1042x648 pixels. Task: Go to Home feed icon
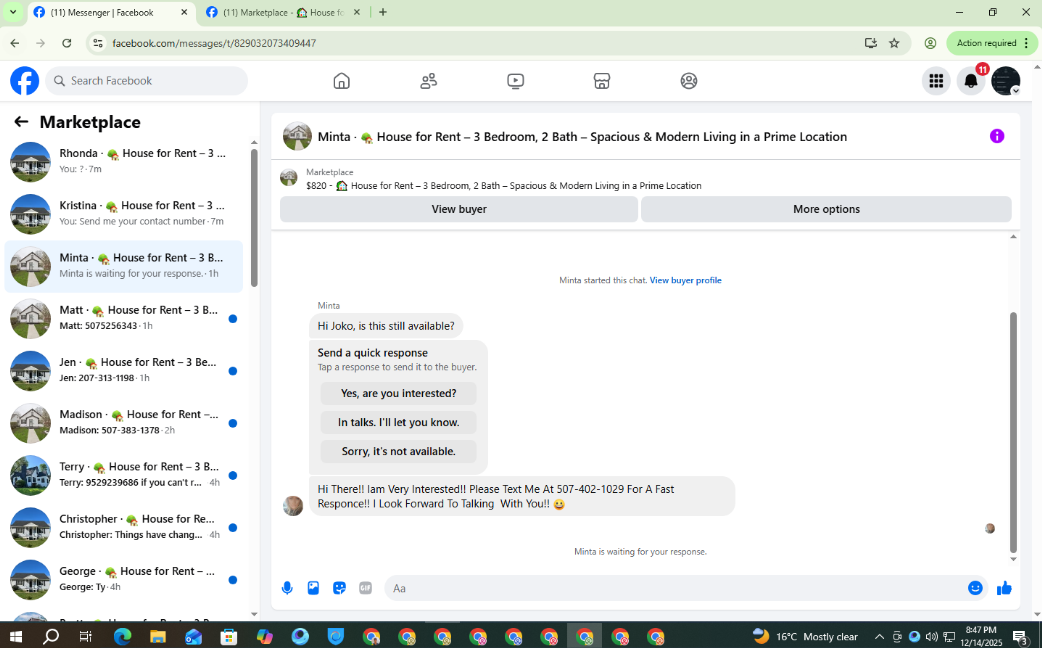coord(342,81)
